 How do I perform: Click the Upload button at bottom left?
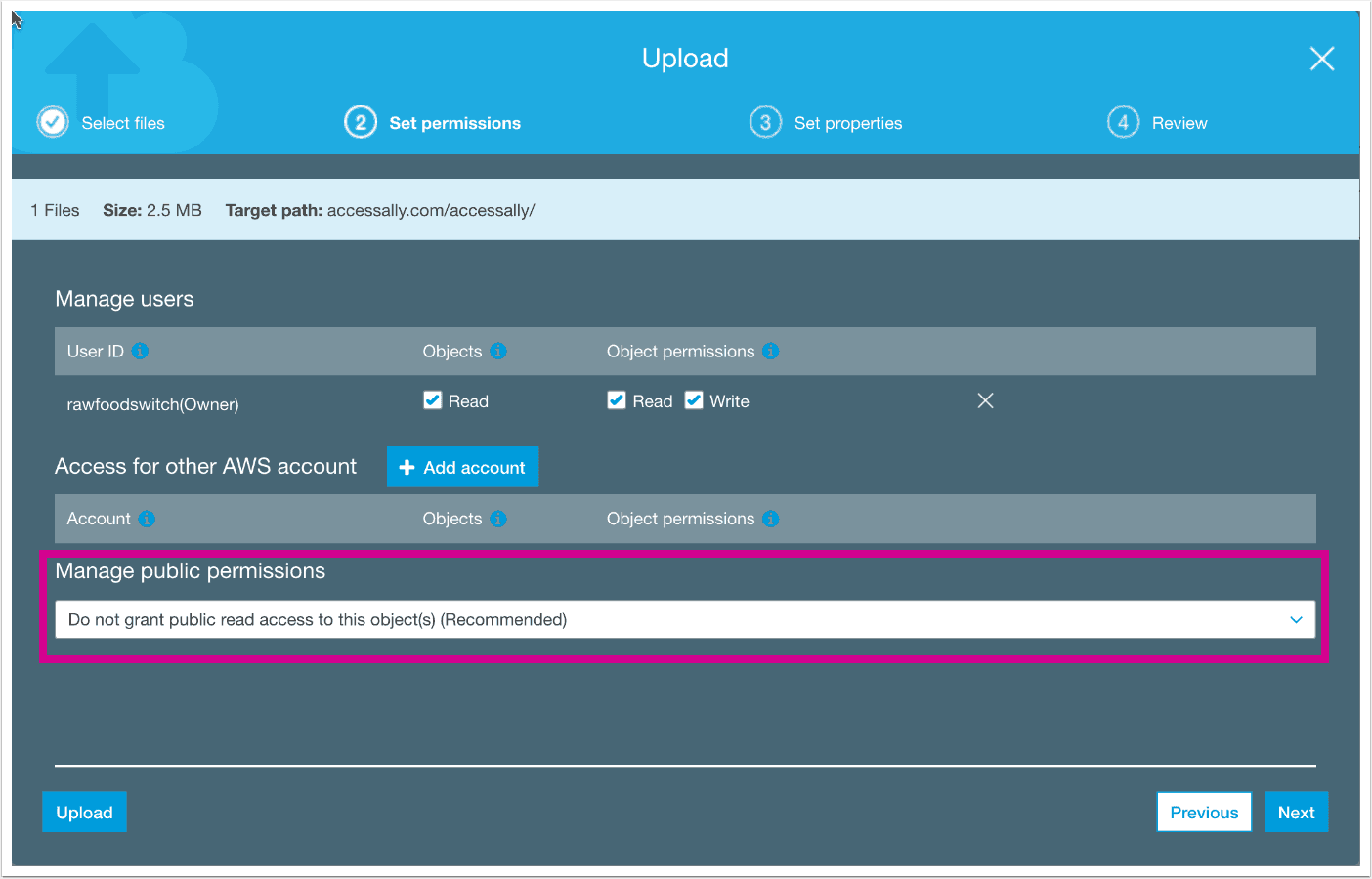point(84,812)
